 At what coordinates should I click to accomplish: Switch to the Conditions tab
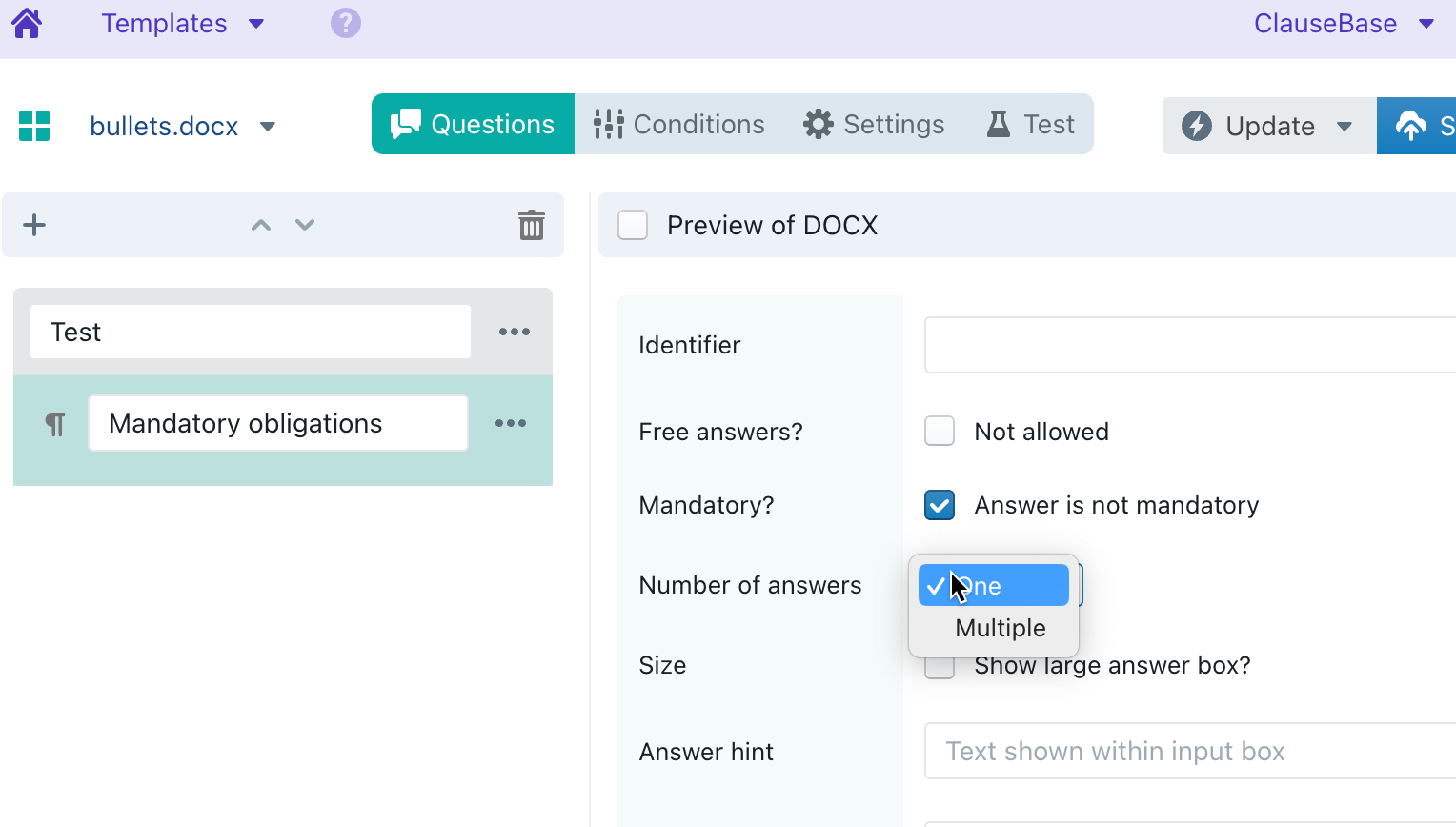click(679, 124)
